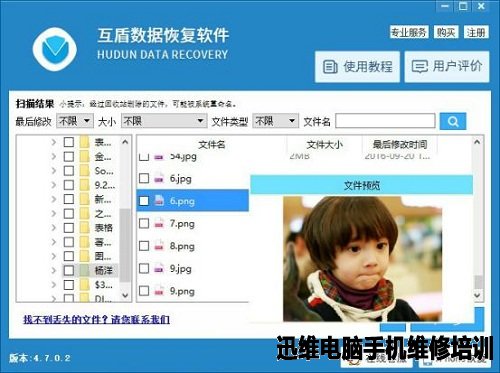Image resolution: width=500 pixels, height=373 pixels.
Task: Click the 文件预览 preview header
Action: tap(362, 185)
